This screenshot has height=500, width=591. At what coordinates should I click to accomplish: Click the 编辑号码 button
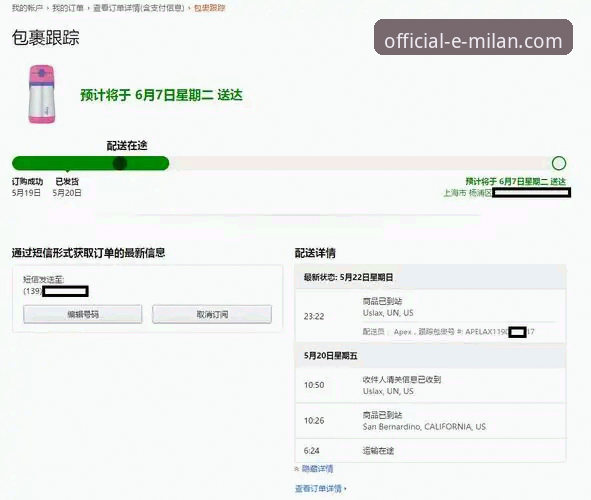click(83, 314)
